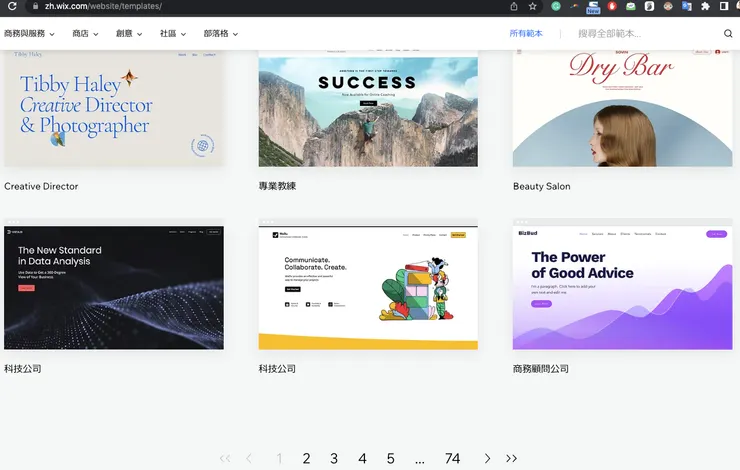Expand the 商務與服務 dropdown menu

click(29, 34)
